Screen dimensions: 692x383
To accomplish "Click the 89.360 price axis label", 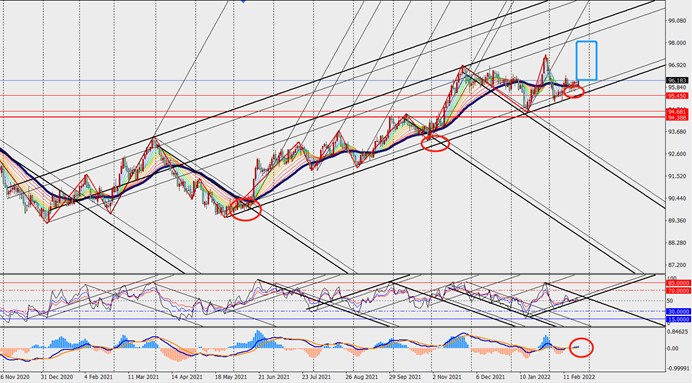I will click(x=676, y=221).
